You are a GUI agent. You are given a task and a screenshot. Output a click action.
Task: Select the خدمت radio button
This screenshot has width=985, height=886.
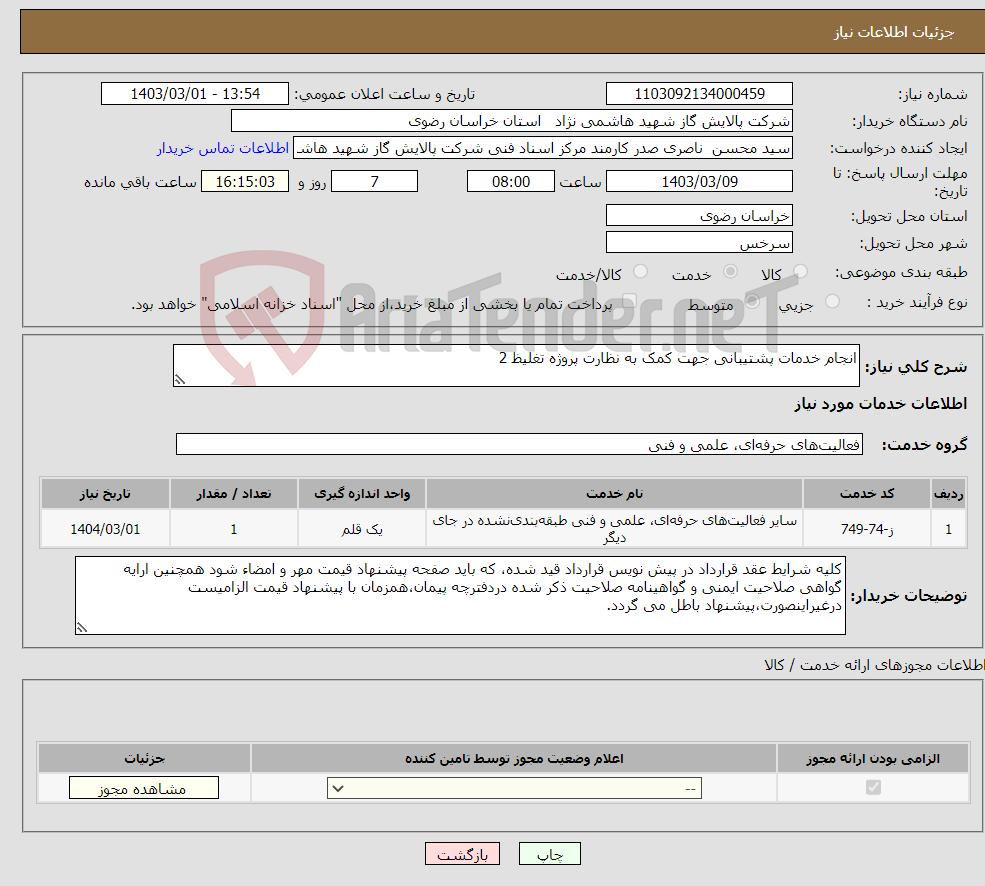point(730,271)
